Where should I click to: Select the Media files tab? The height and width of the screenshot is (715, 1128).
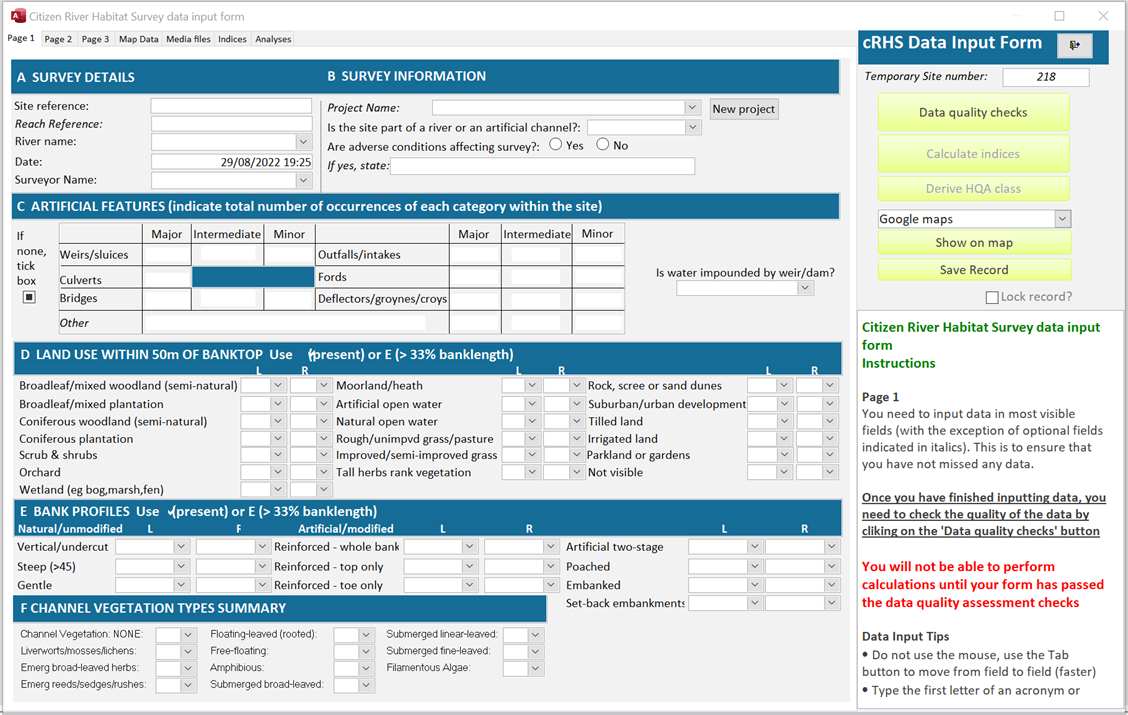point(188,39)
